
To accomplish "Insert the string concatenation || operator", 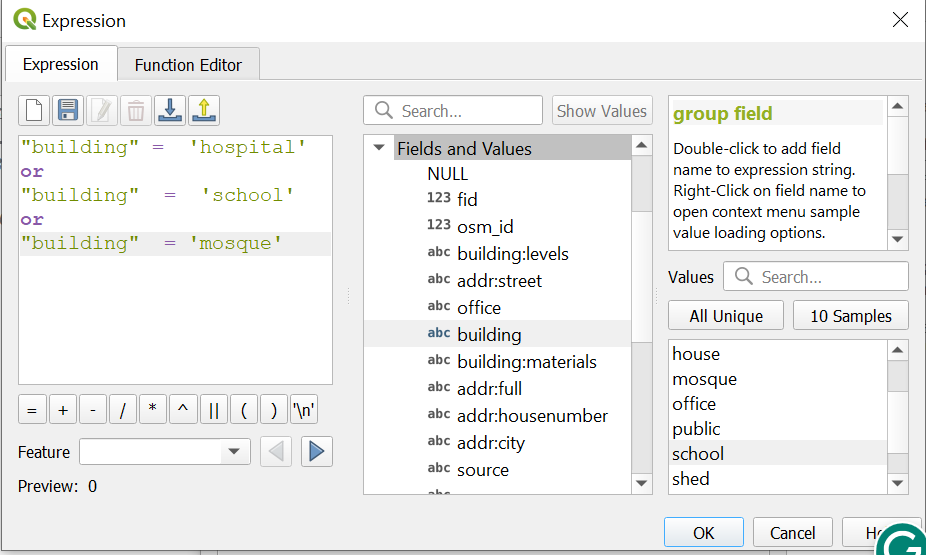I will pyautogui.click(x=213, y=410).
